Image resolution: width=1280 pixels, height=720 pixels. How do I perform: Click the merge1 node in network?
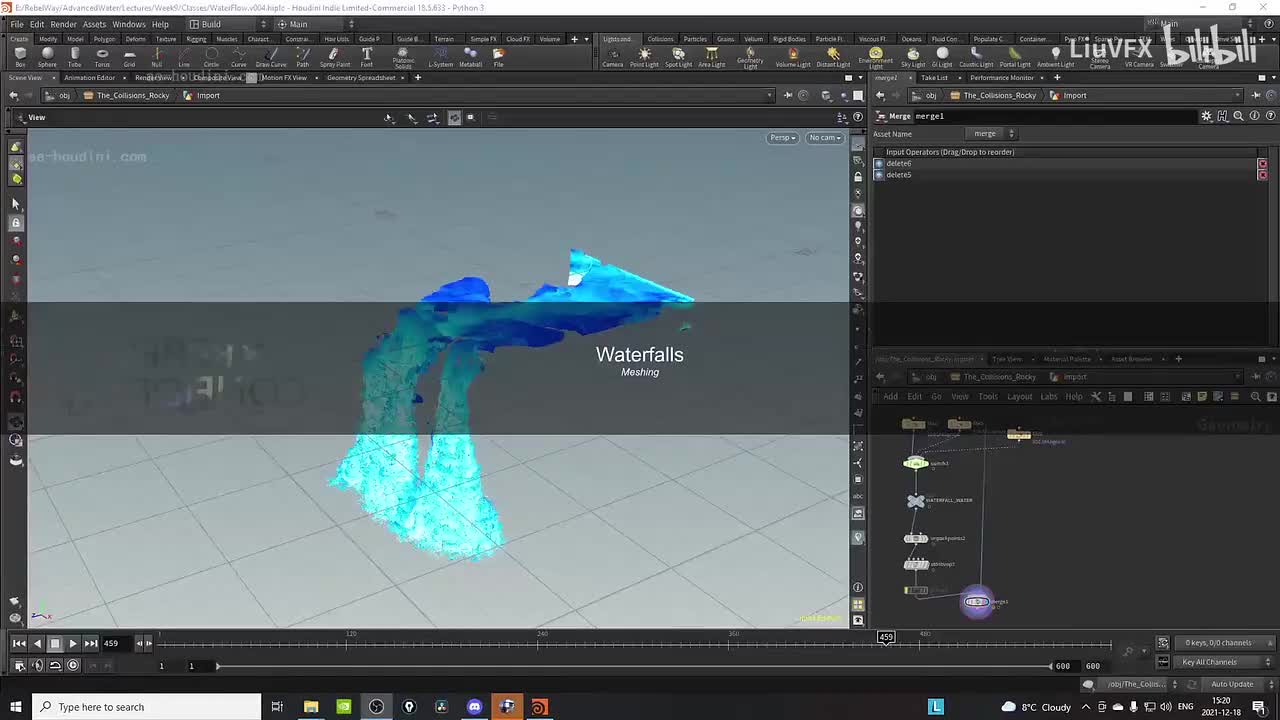pos(976,601)
